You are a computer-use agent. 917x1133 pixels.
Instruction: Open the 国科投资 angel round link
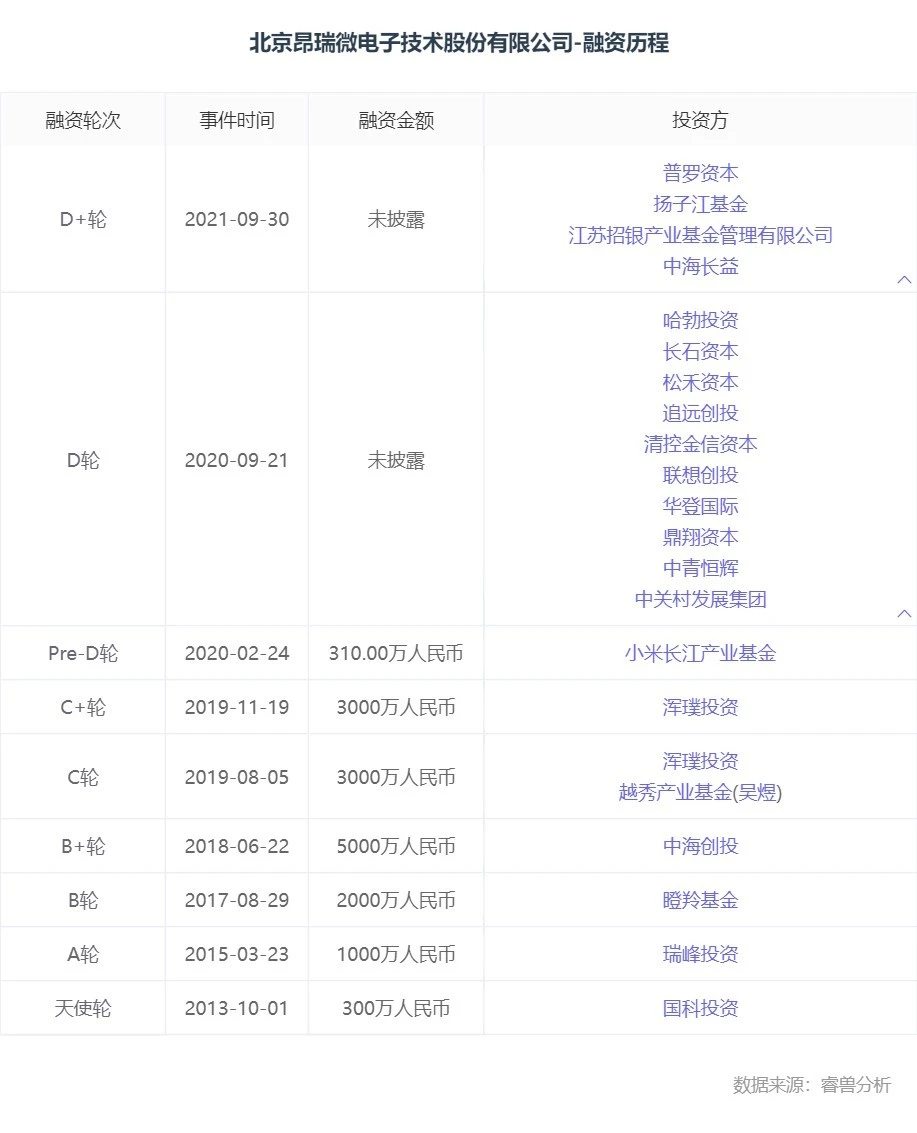click(700, 1008)
